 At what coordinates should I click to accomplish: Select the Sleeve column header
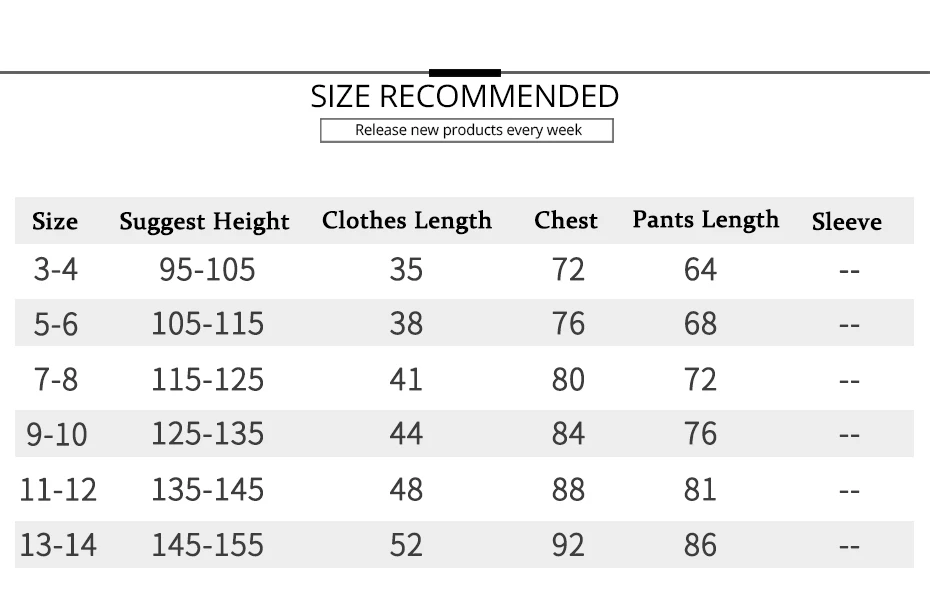pyautogui.click(x=846, y=222)
